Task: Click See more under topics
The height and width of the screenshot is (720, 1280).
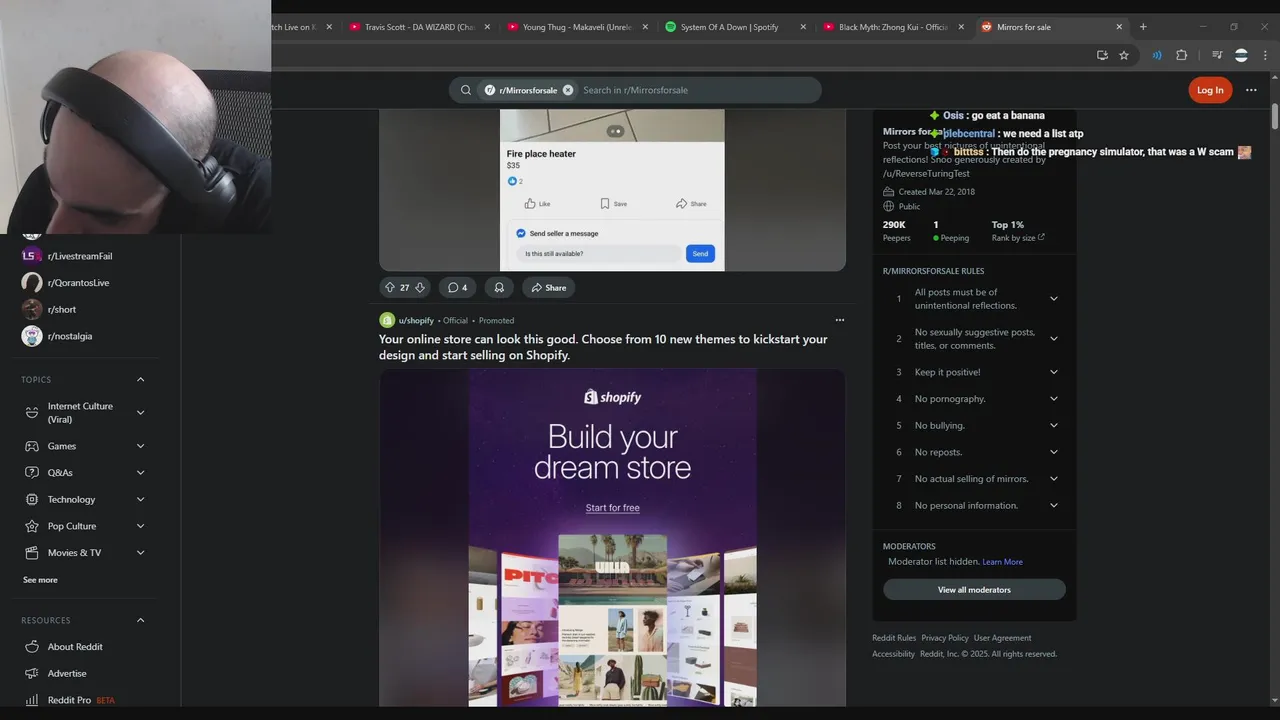Action: click(40, 580)
